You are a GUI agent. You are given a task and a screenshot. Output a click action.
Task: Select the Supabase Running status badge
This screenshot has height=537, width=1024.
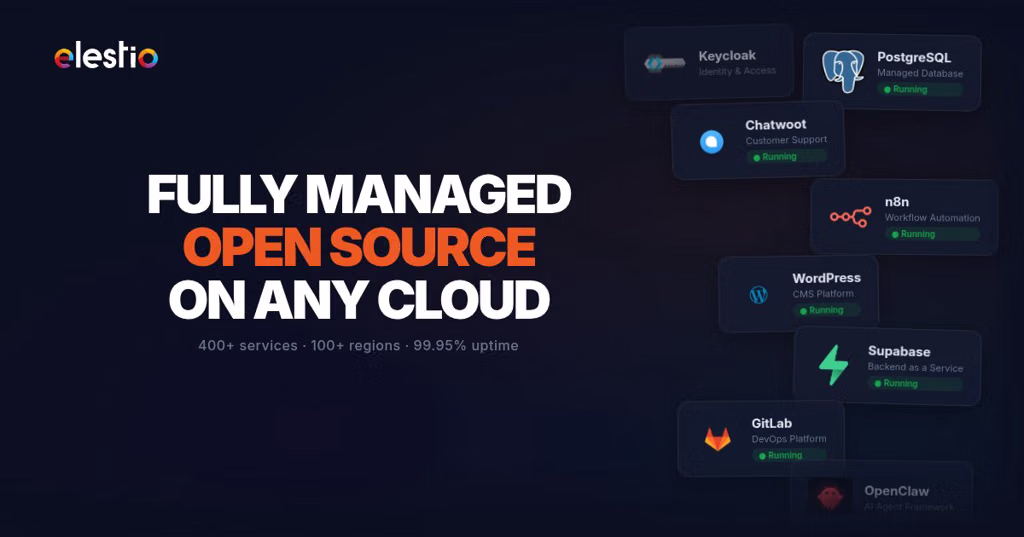point(915,383)
